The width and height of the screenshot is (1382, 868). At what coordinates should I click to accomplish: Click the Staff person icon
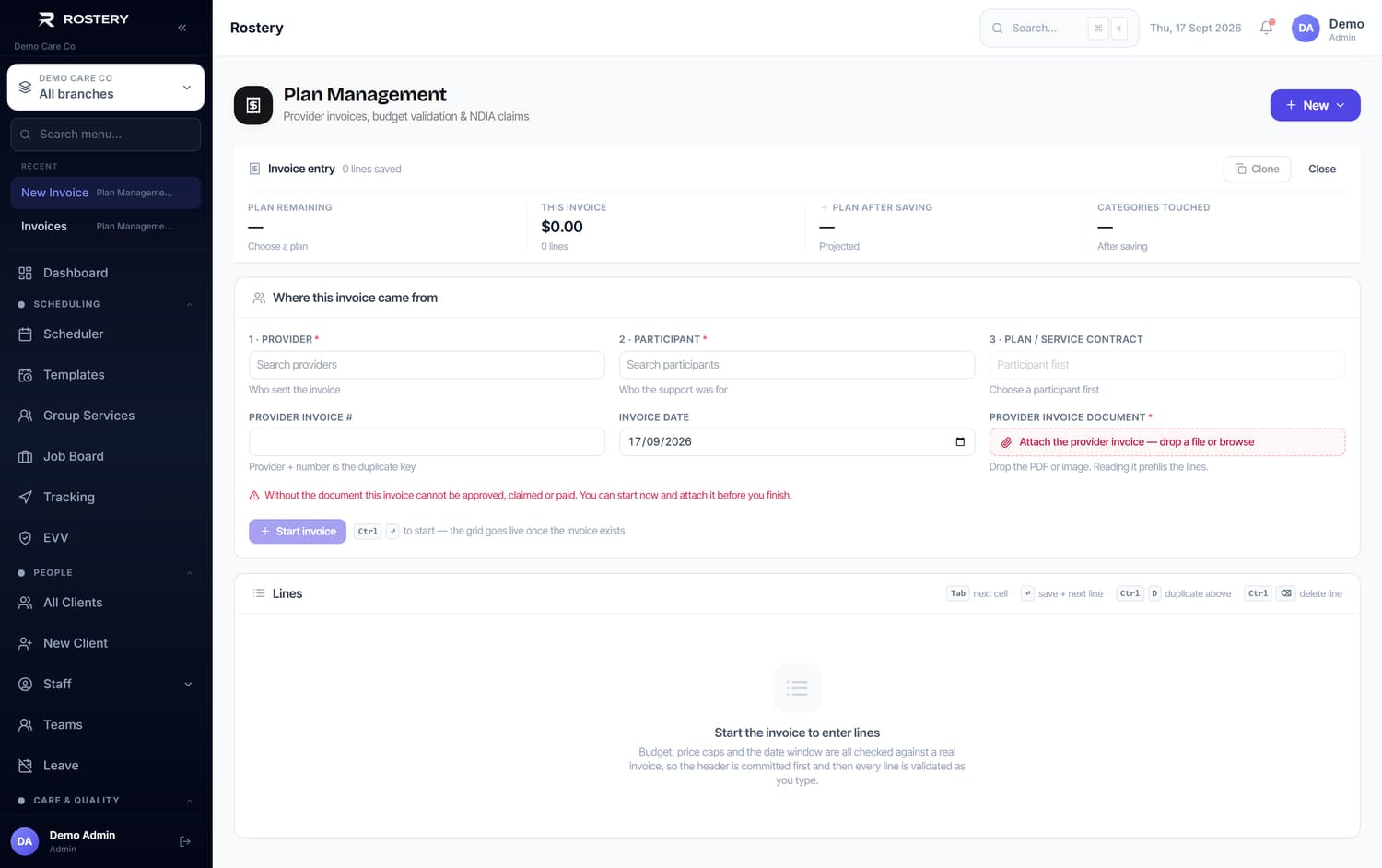tap(25, 684)
